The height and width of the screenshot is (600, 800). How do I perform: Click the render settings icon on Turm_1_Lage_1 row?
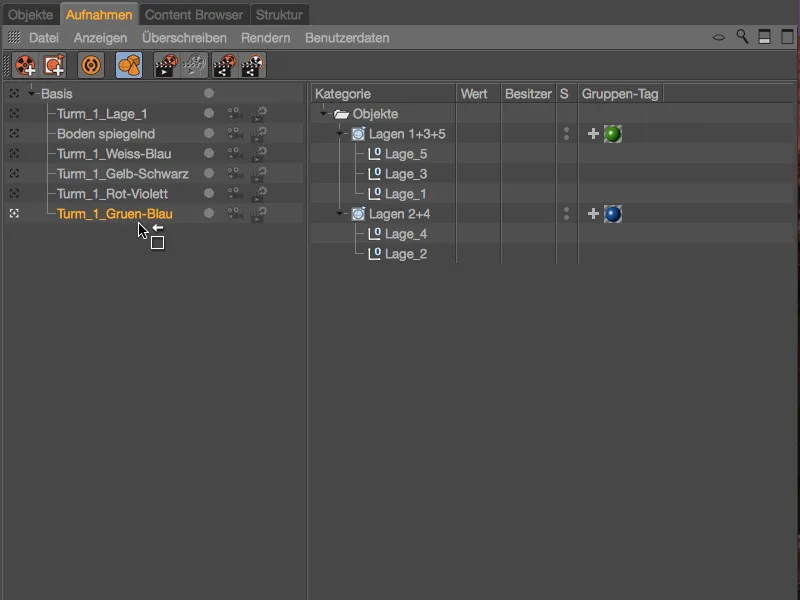point(259,113)
